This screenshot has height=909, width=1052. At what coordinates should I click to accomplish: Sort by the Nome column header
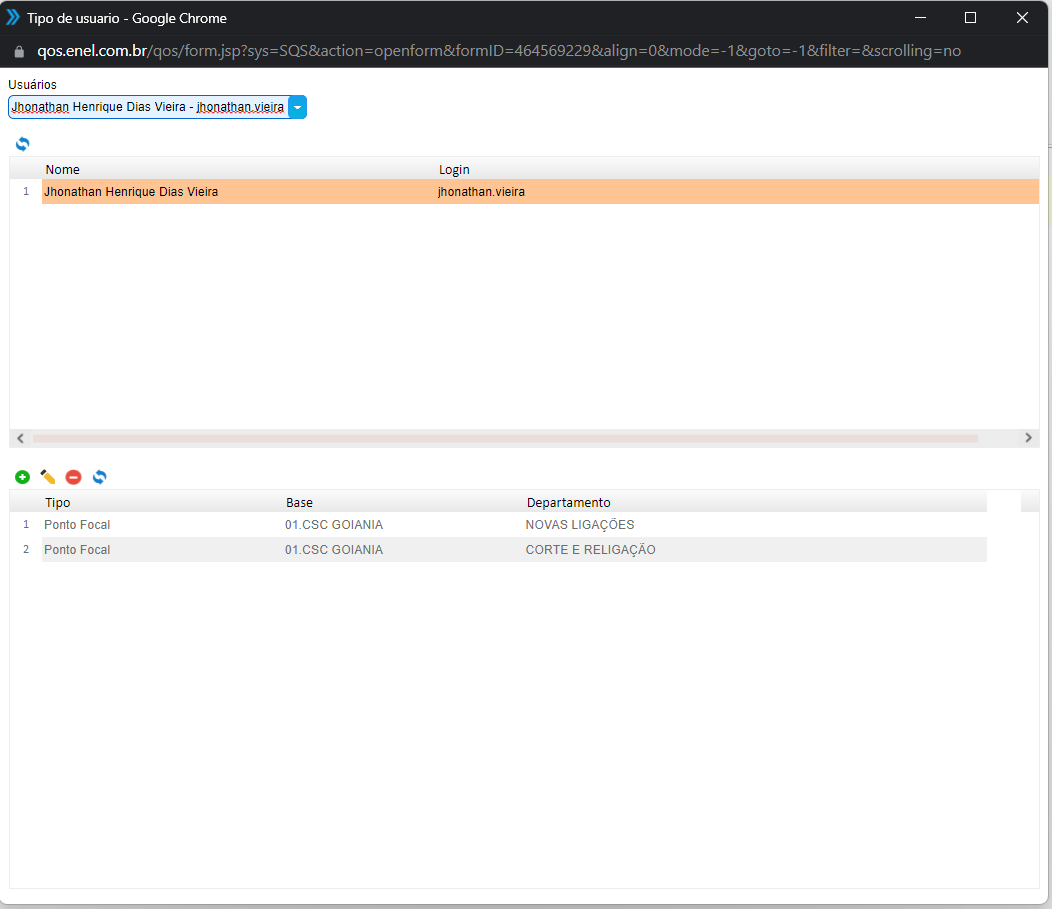[63, 170]
